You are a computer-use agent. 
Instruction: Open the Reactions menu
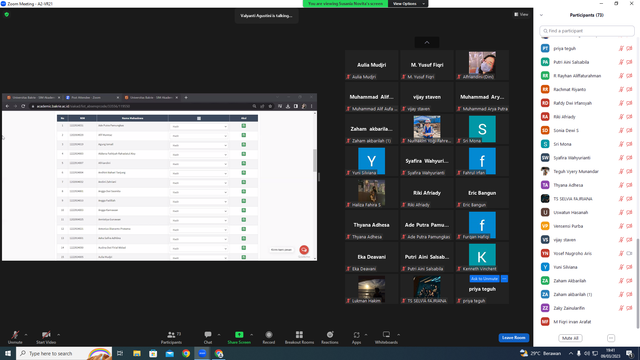click(330, 337)
